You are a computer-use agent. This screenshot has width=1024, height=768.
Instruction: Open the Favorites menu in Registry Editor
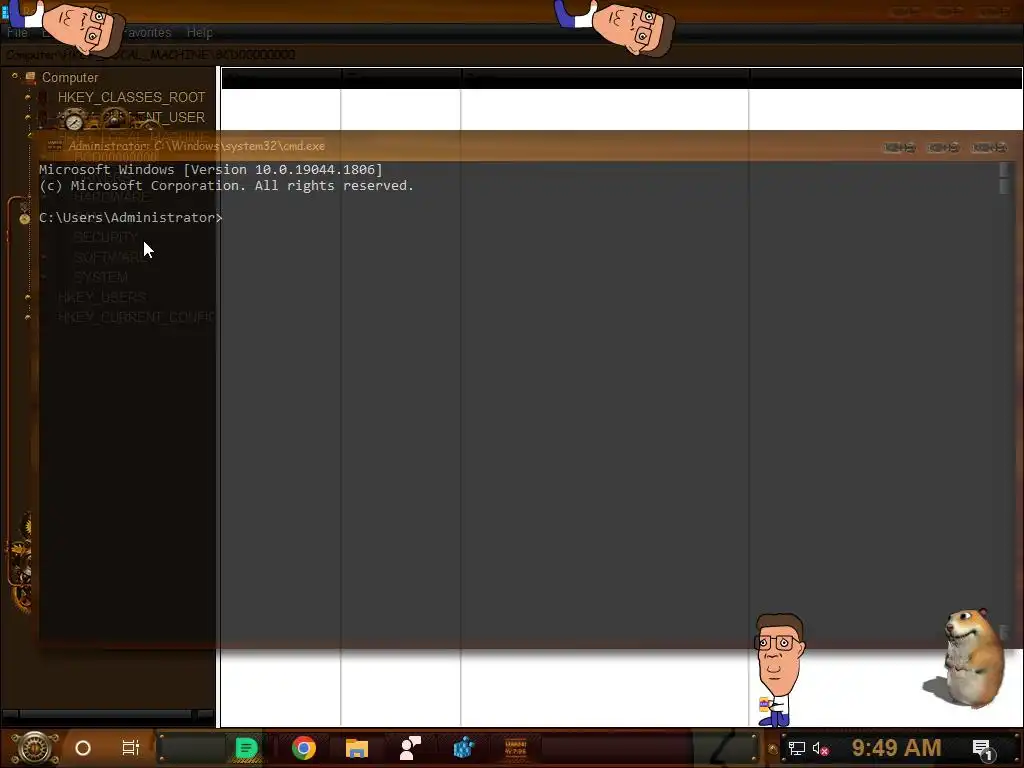tap(149, 33)
